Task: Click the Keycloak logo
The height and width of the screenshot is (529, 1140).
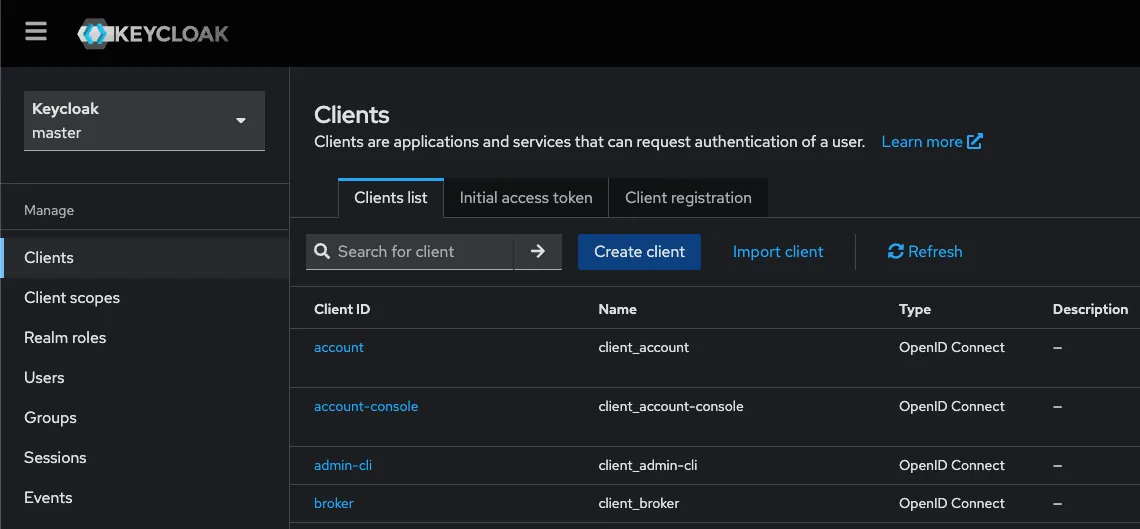Action: point(153,33)
